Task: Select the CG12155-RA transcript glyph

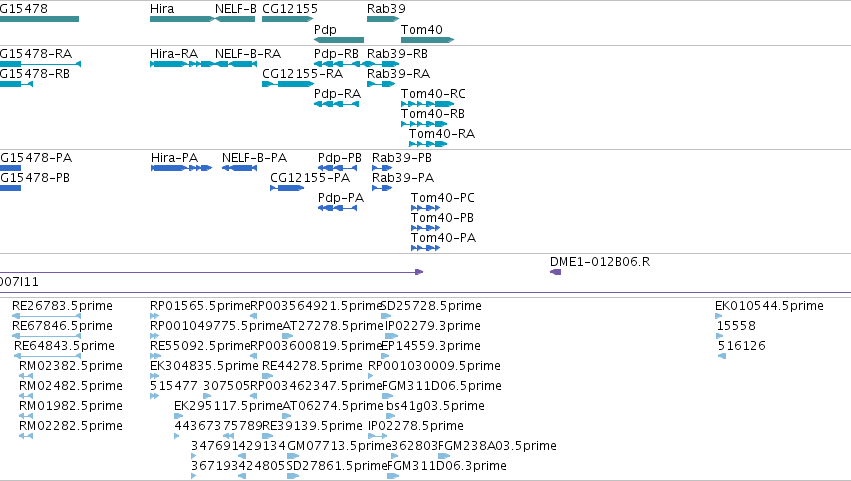Action: (288, 84)
